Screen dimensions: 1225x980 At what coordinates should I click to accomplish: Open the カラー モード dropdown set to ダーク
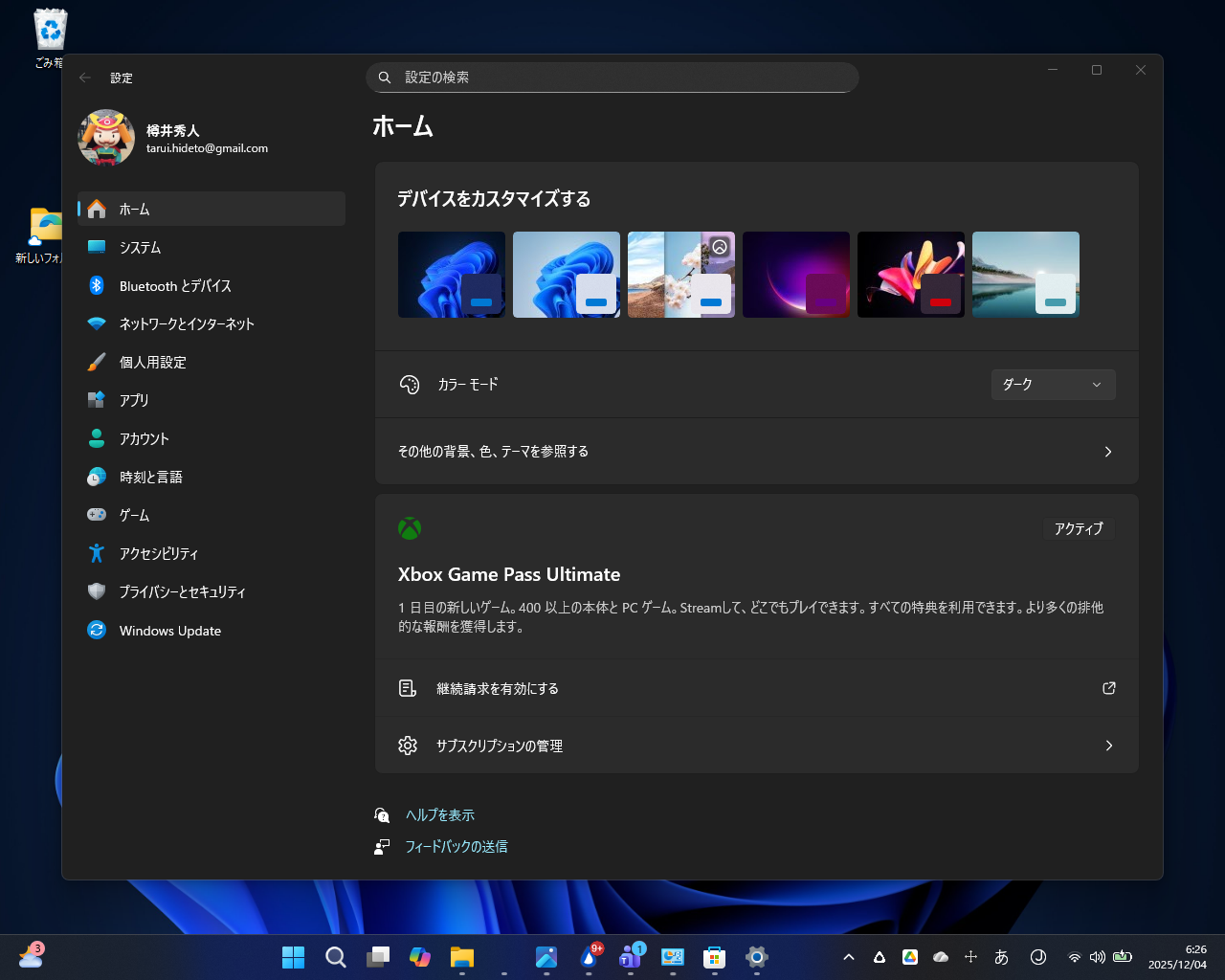1053,385
